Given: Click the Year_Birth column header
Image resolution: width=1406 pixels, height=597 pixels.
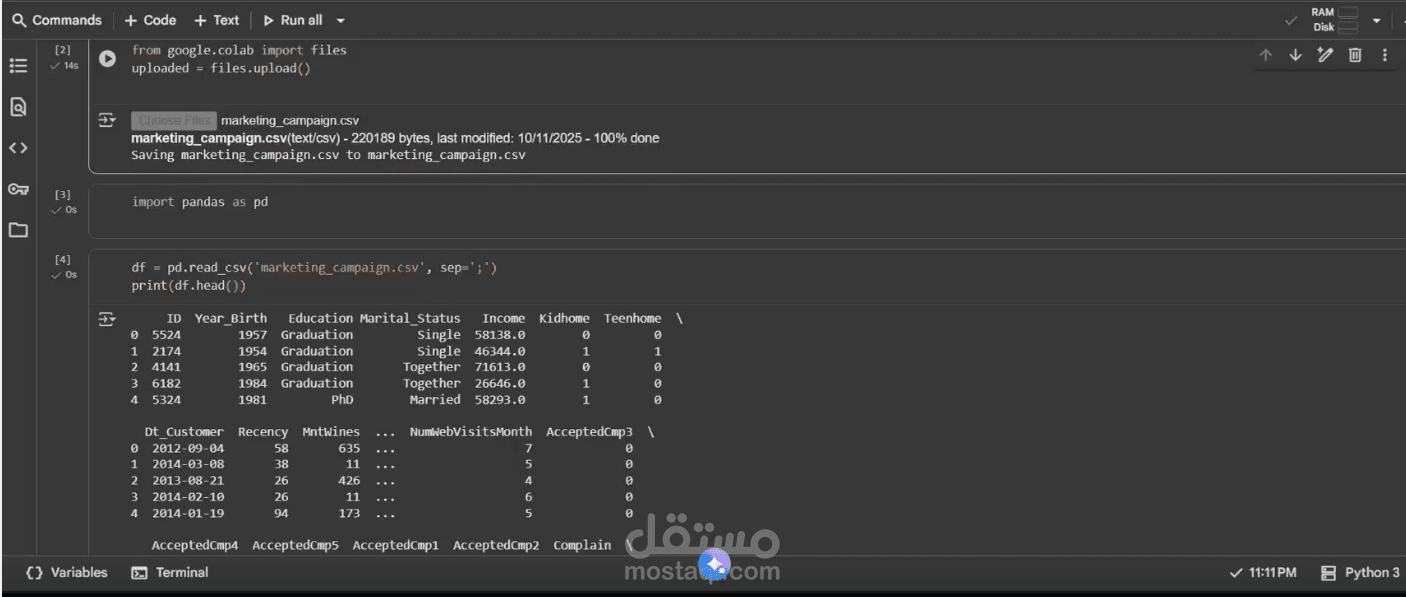Looking at the screenshot, I should tap(231, 318).
